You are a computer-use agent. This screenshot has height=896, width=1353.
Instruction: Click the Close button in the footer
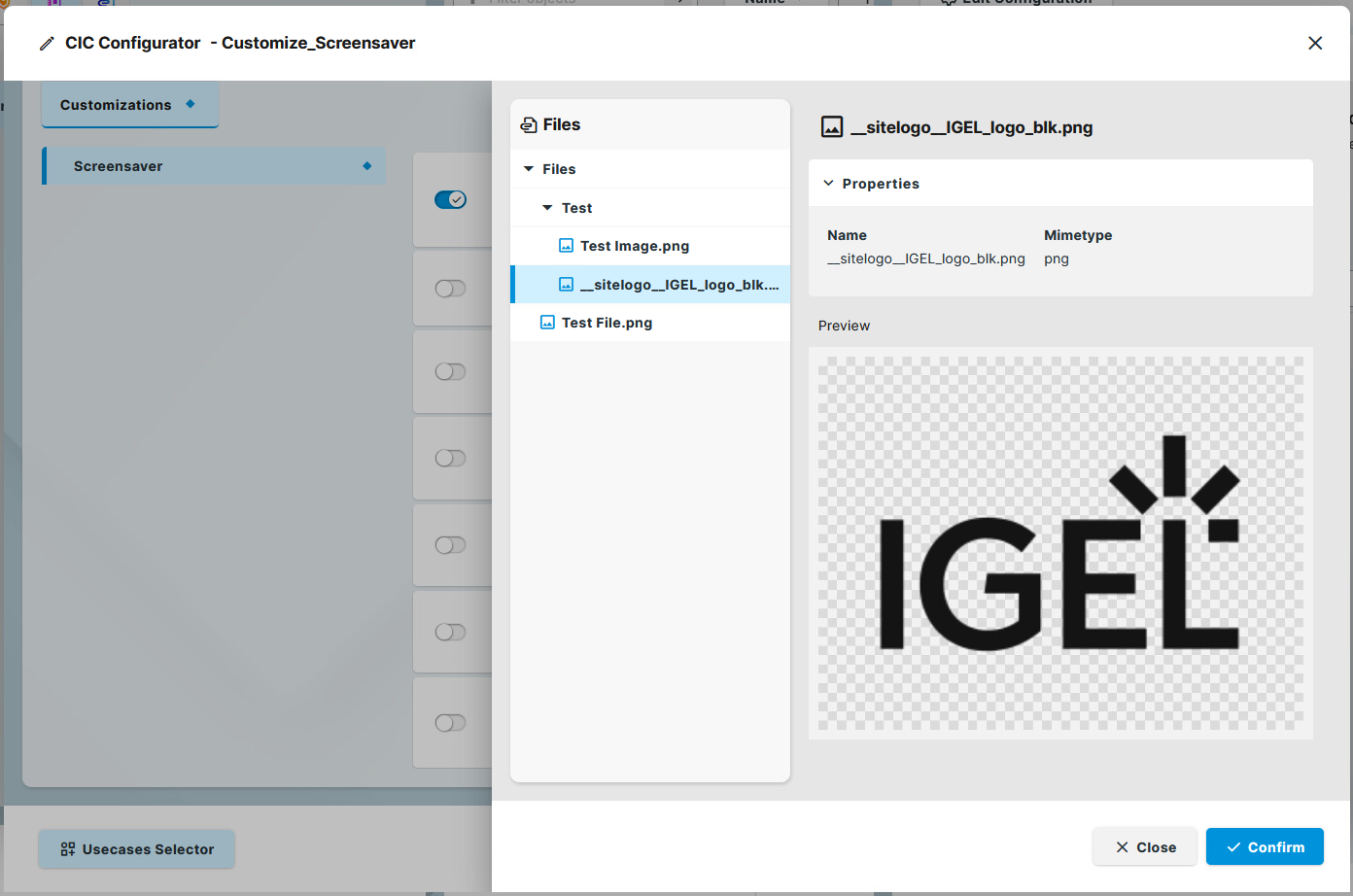pyautogui.click(x=1145, y=847)
